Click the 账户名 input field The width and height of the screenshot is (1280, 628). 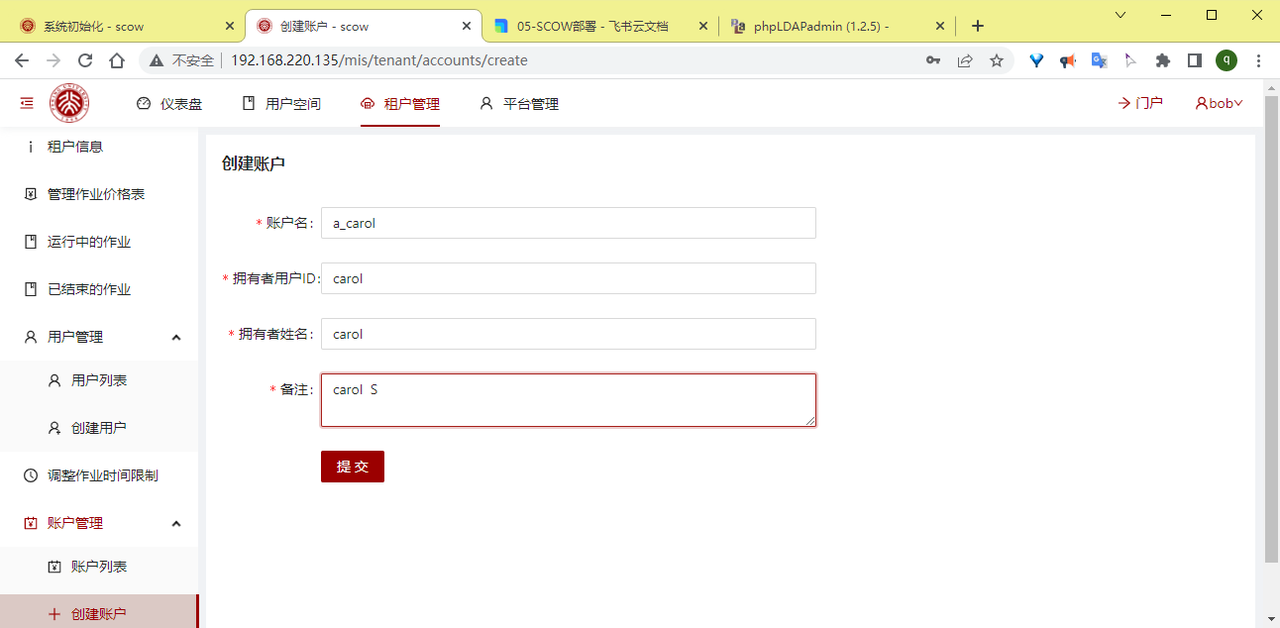tap(567, 223)
